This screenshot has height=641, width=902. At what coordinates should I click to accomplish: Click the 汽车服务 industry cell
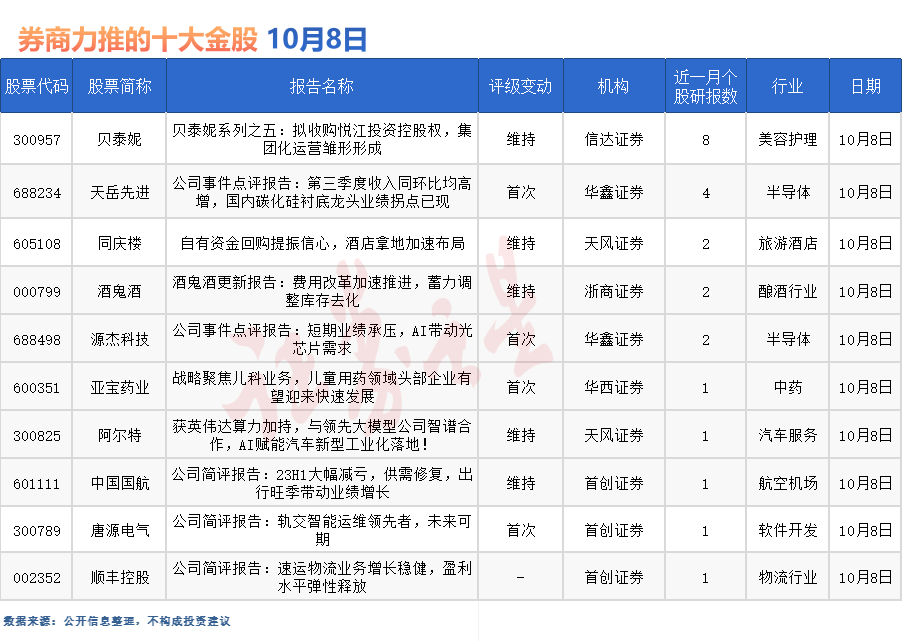788,436
